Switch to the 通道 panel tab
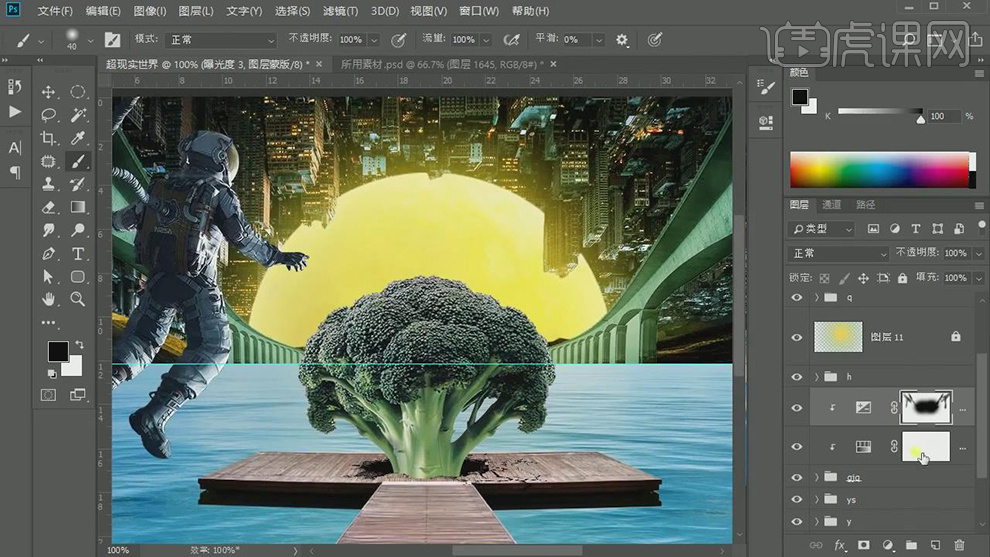This screenshot has height=557, width=990. 832,205
